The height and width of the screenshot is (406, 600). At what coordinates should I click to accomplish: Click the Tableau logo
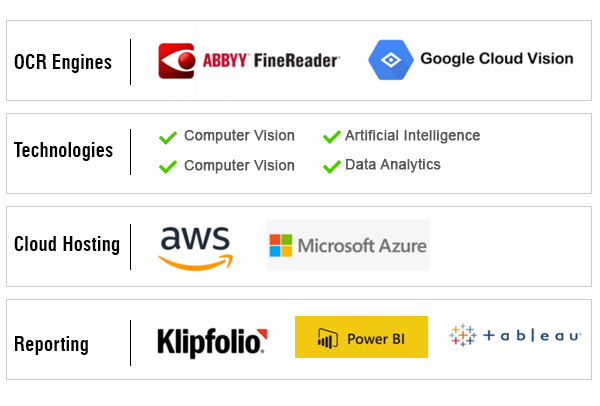515,336
